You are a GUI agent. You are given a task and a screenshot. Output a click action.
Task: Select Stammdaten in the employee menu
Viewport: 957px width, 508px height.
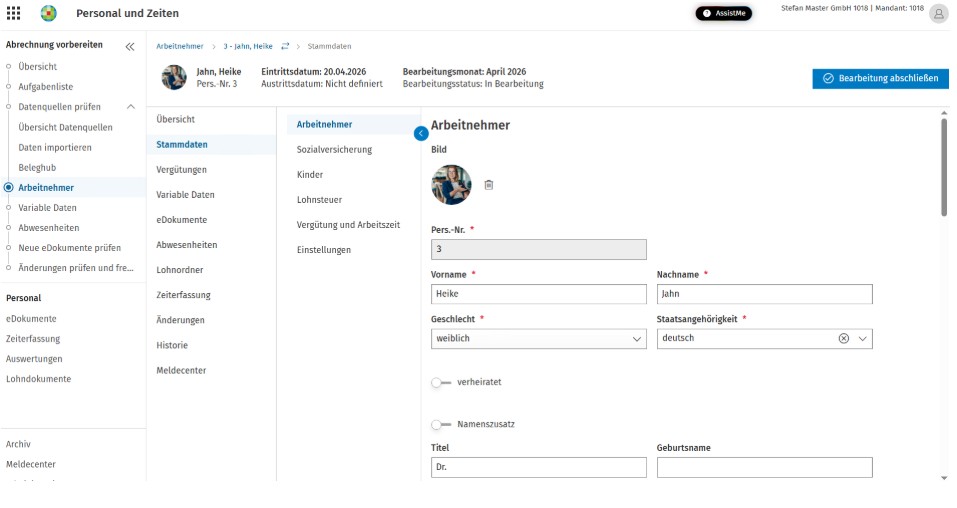pyautogui.click(x=211, y=144)
